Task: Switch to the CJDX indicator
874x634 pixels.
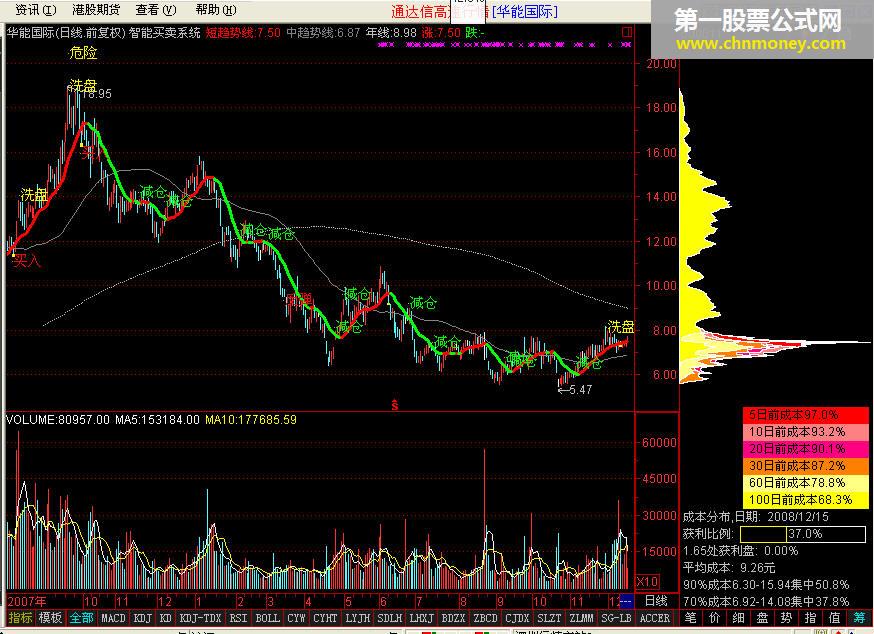Action: [517, 618]
